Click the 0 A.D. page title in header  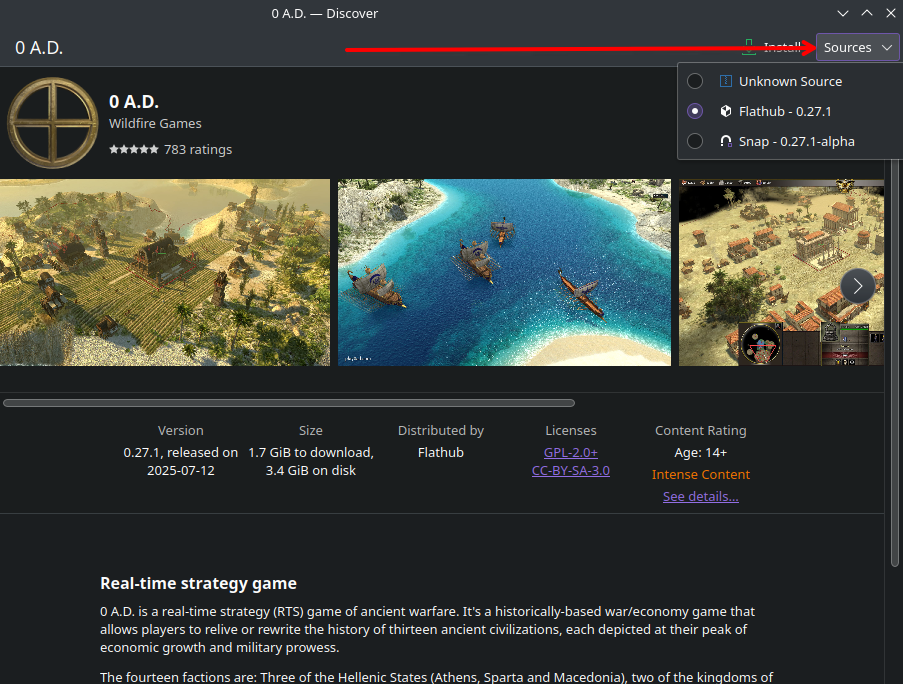39,48
